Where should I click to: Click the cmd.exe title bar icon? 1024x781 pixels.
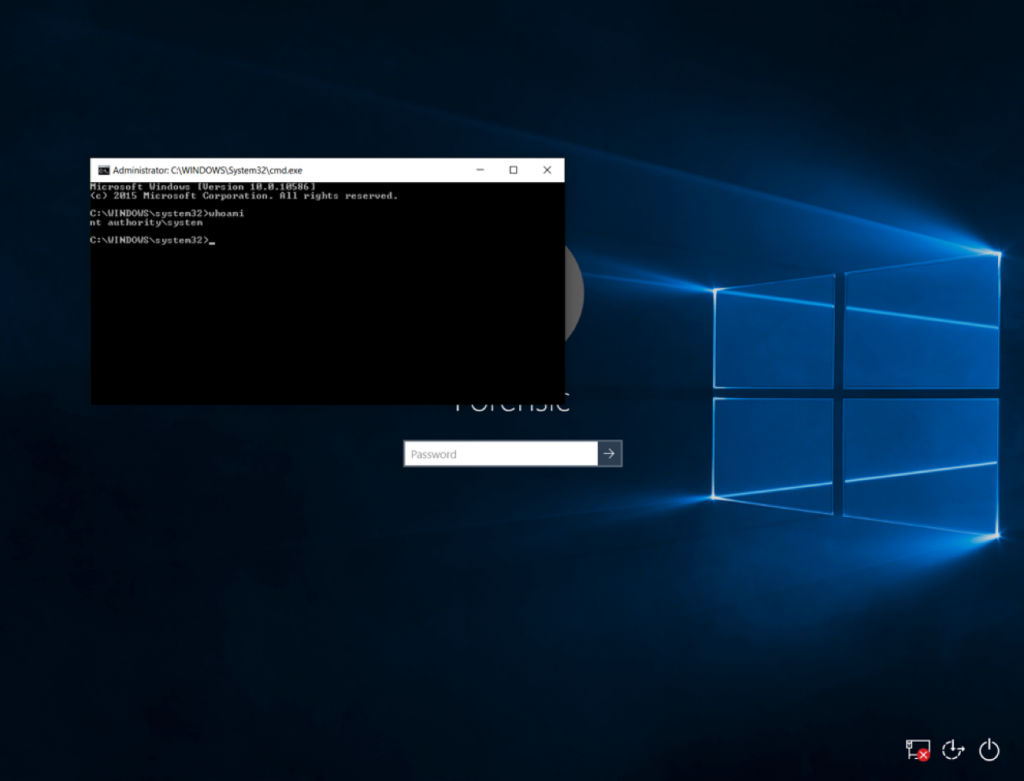103,170
